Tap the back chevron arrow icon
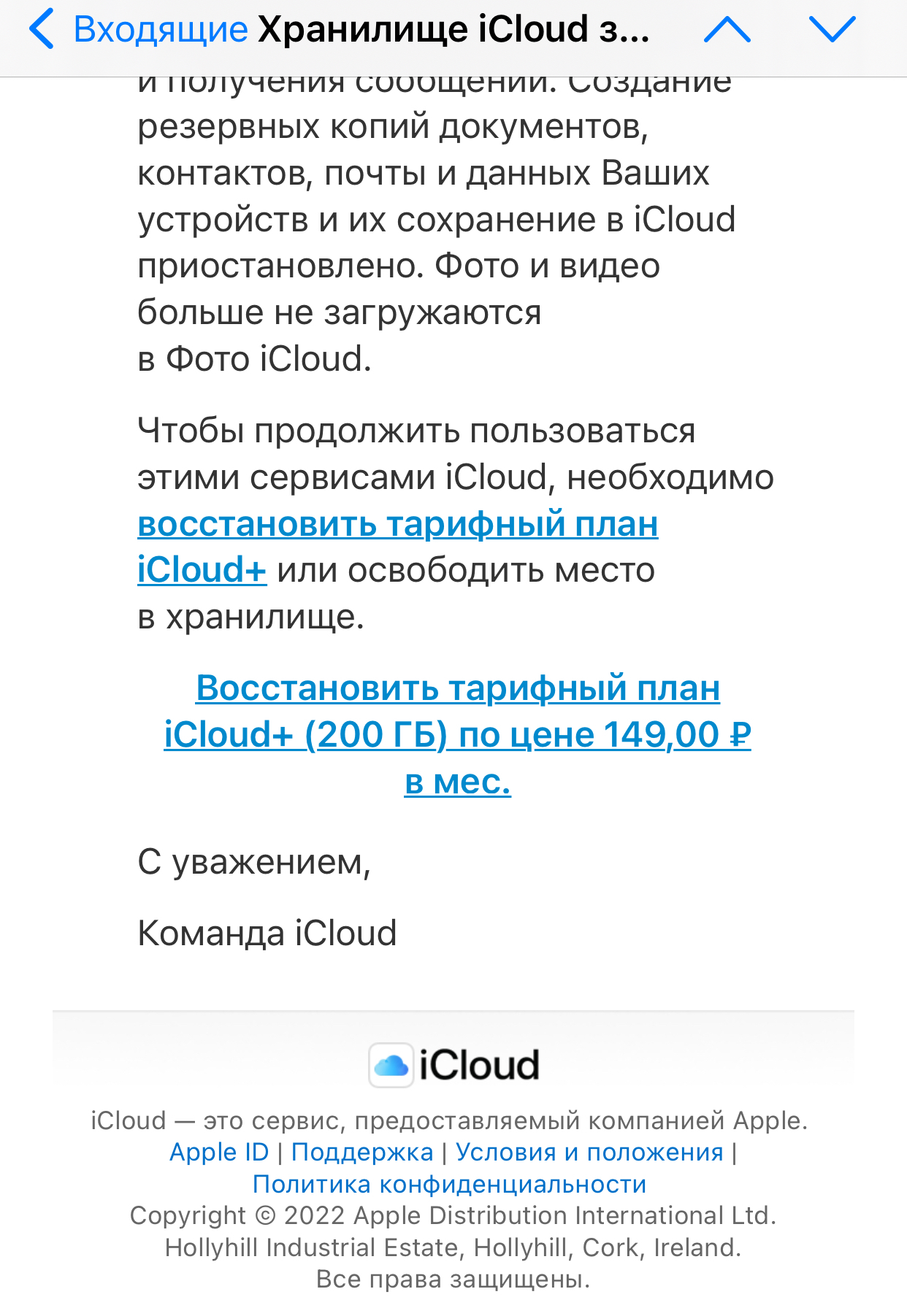The image size is (907, 1316). pos(42,29)
